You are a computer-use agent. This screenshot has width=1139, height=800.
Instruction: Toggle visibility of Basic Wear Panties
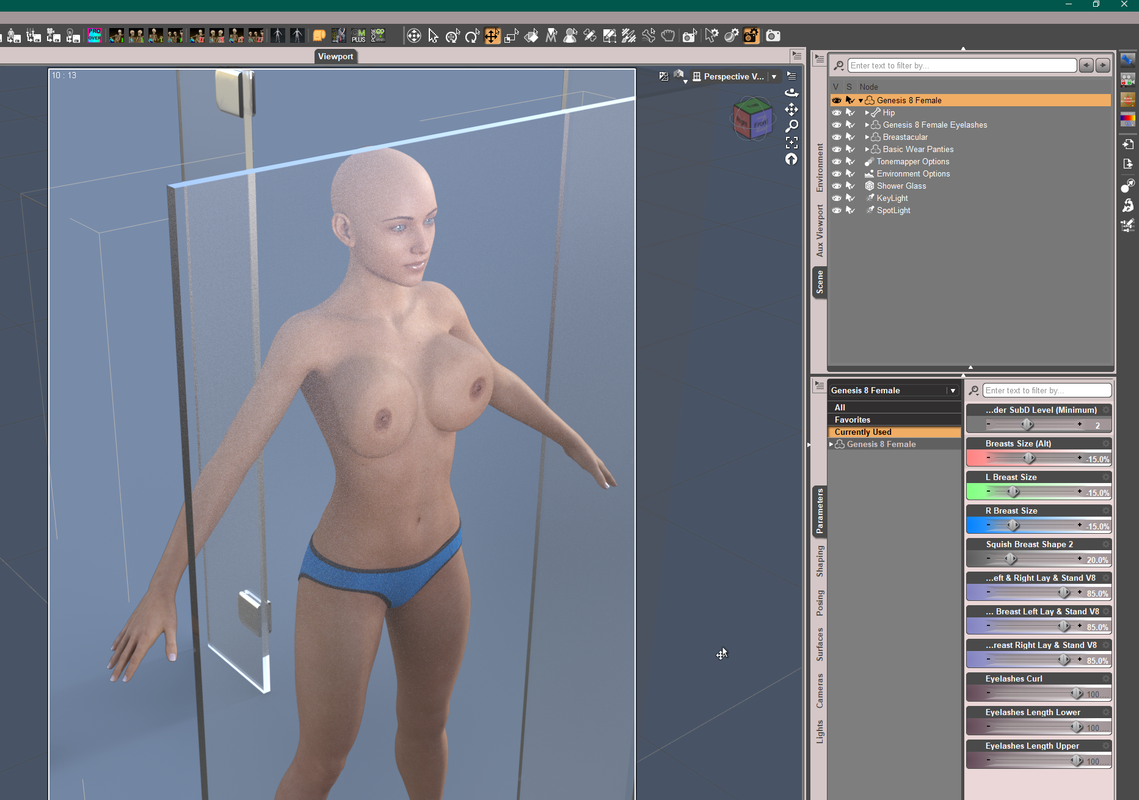pyautogui.click(x=837, y=150)
